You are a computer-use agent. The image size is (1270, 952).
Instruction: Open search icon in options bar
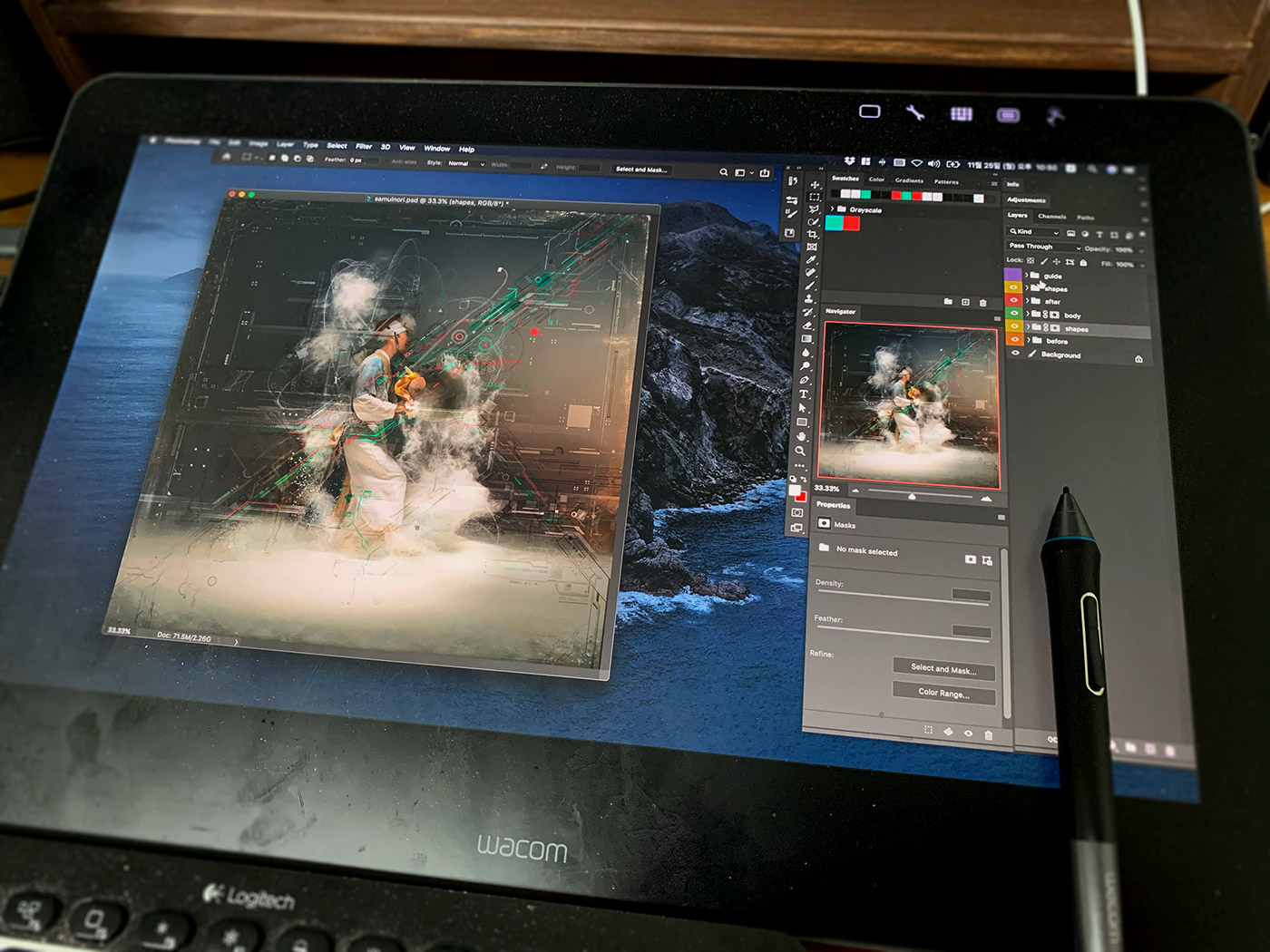[723, 171]
